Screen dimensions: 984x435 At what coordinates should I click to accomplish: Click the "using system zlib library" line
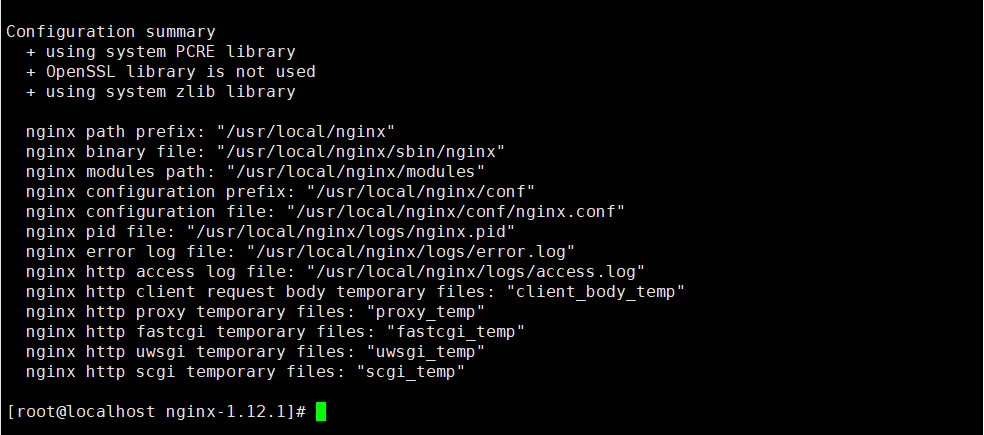click(x=160, y=92)
